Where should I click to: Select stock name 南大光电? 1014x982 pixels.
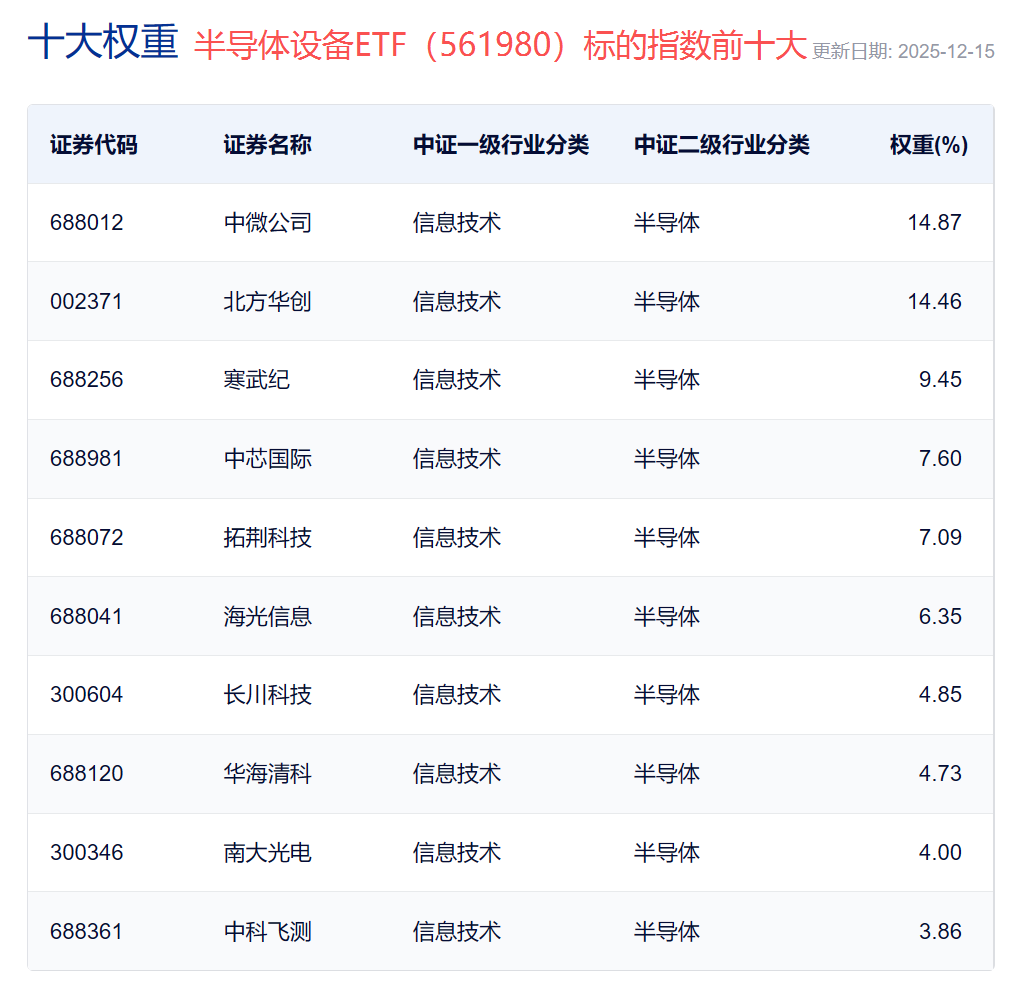click(x=268, y=853)
